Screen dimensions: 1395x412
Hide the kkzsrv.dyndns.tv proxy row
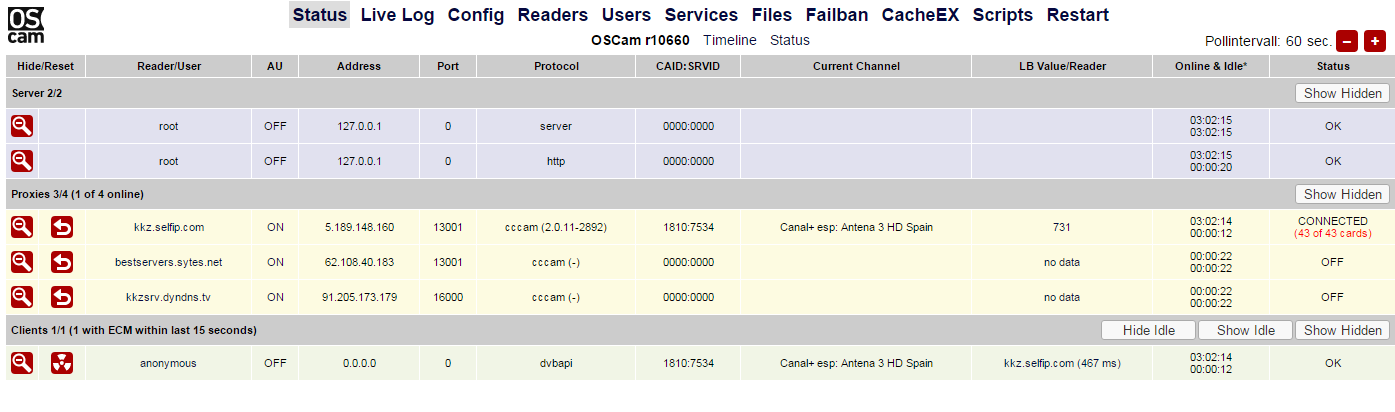click(22, 297)
